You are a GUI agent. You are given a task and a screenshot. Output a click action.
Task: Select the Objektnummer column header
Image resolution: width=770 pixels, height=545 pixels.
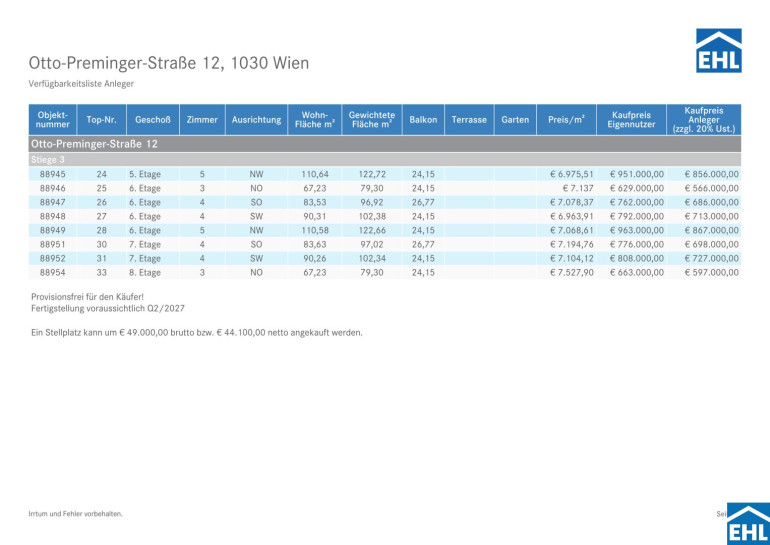pos(52,119)
